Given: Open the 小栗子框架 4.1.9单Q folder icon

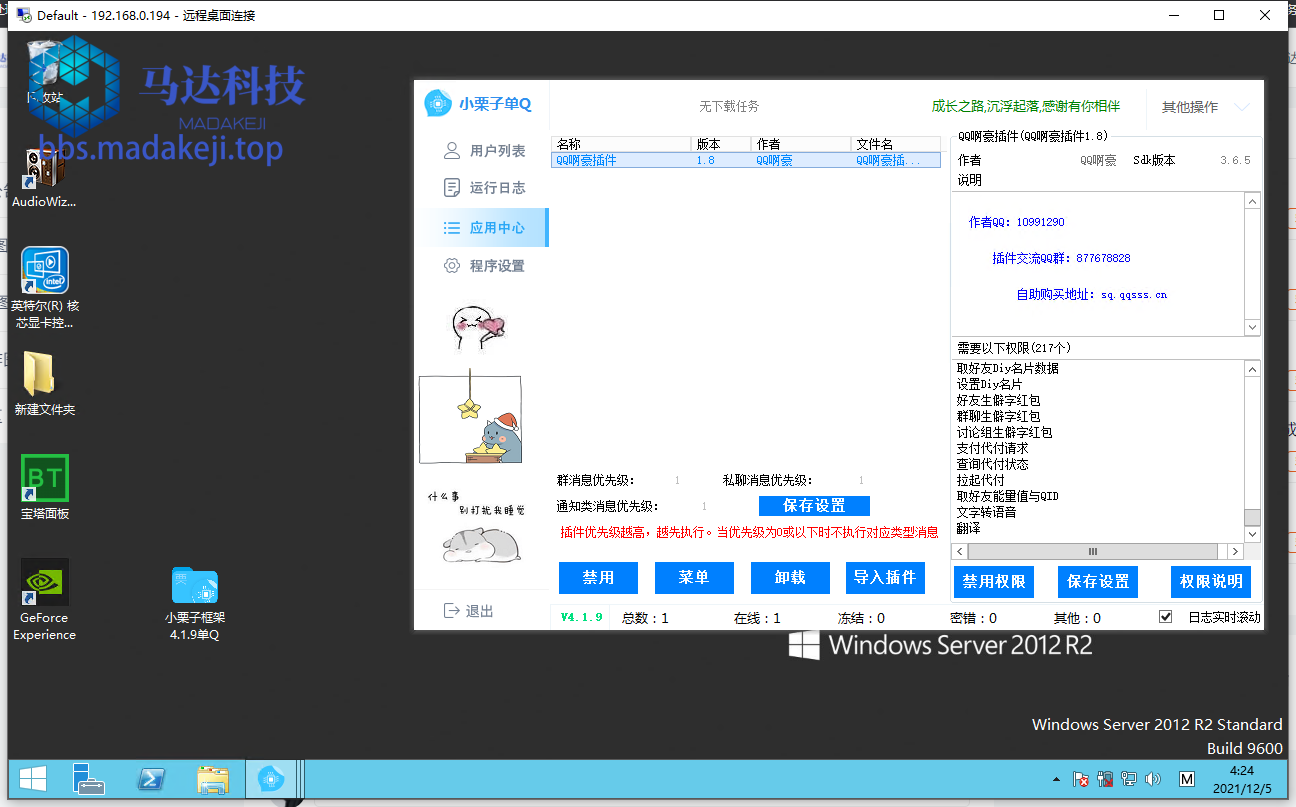Looking at the screenshot, I should (195, 604).
